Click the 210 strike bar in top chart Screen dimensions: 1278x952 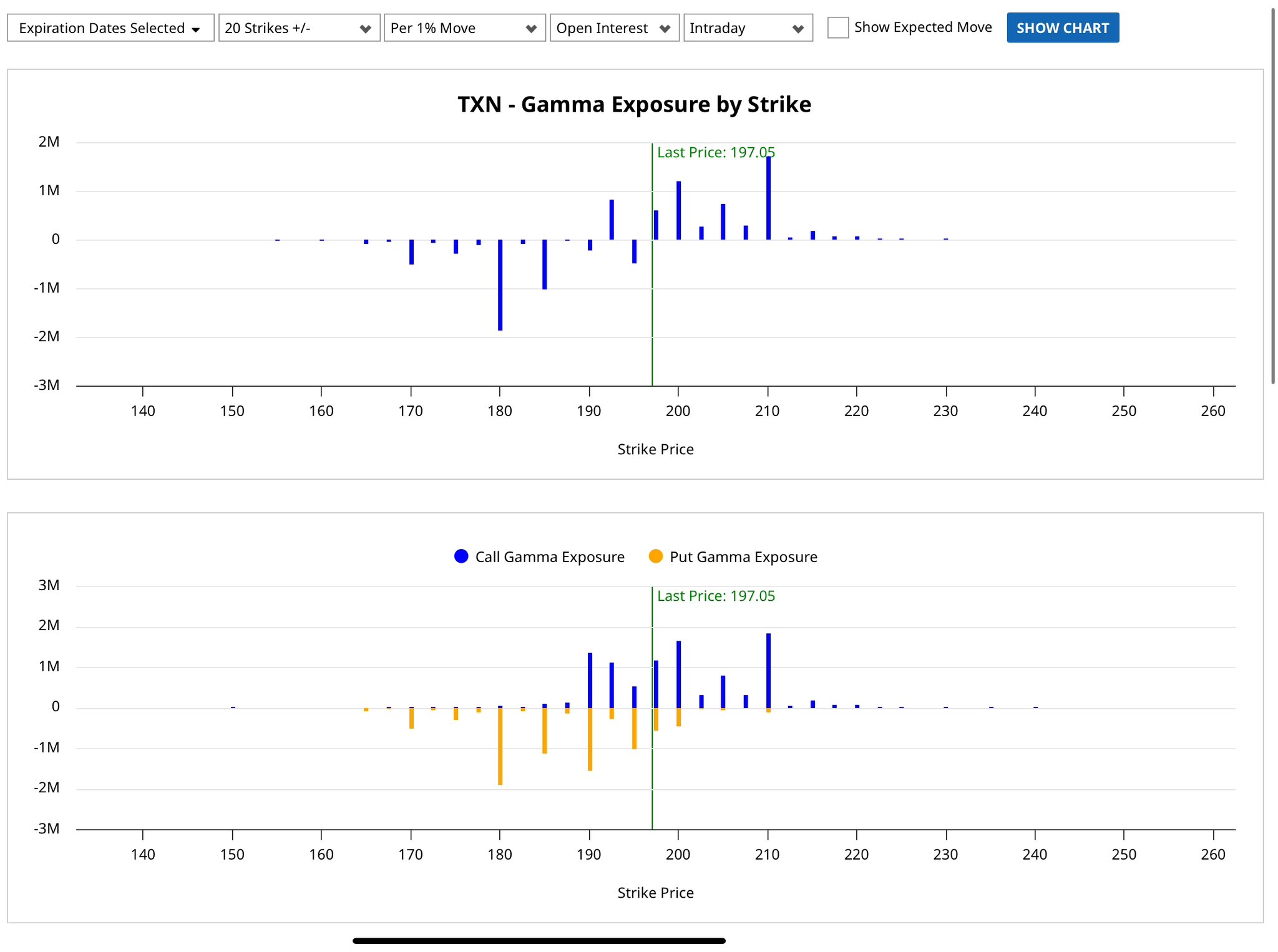tap(768, 198)
